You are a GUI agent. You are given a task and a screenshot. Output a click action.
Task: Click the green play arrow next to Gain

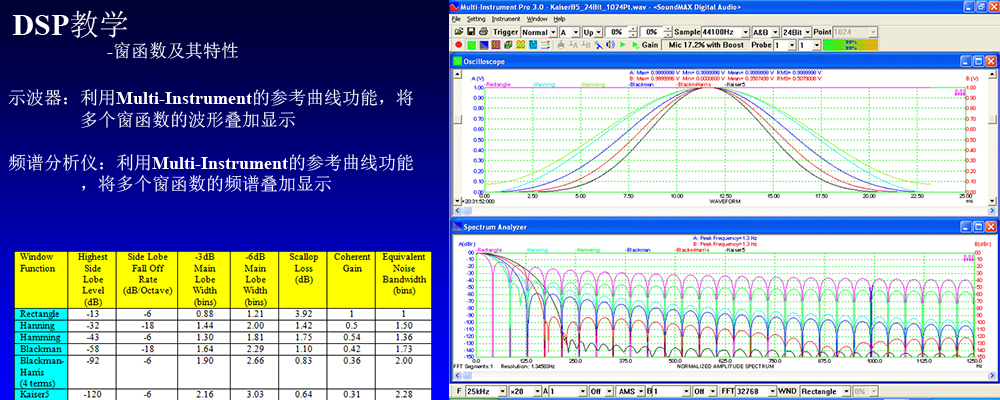(x=635, y=45)
